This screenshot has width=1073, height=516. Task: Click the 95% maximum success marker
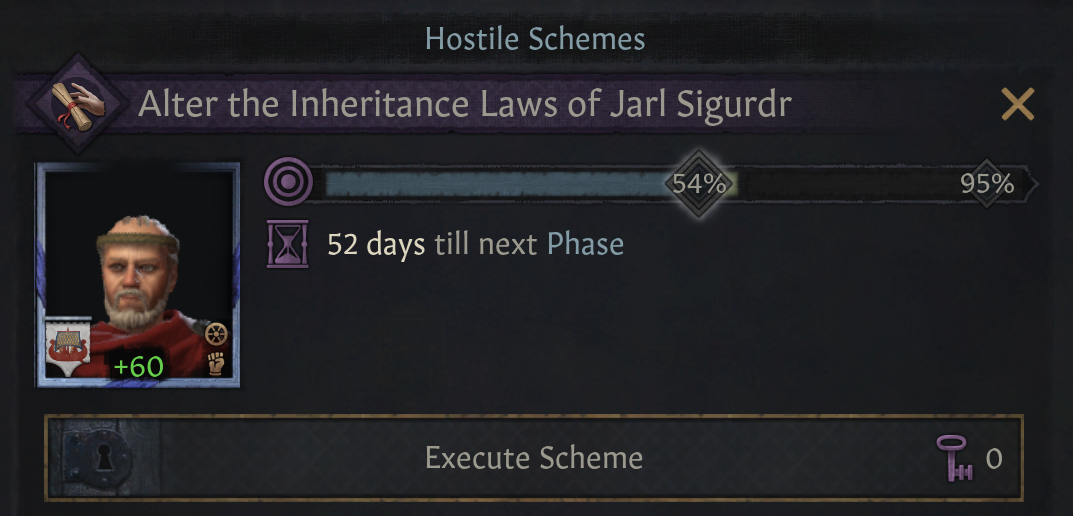(x=987, y=183)
